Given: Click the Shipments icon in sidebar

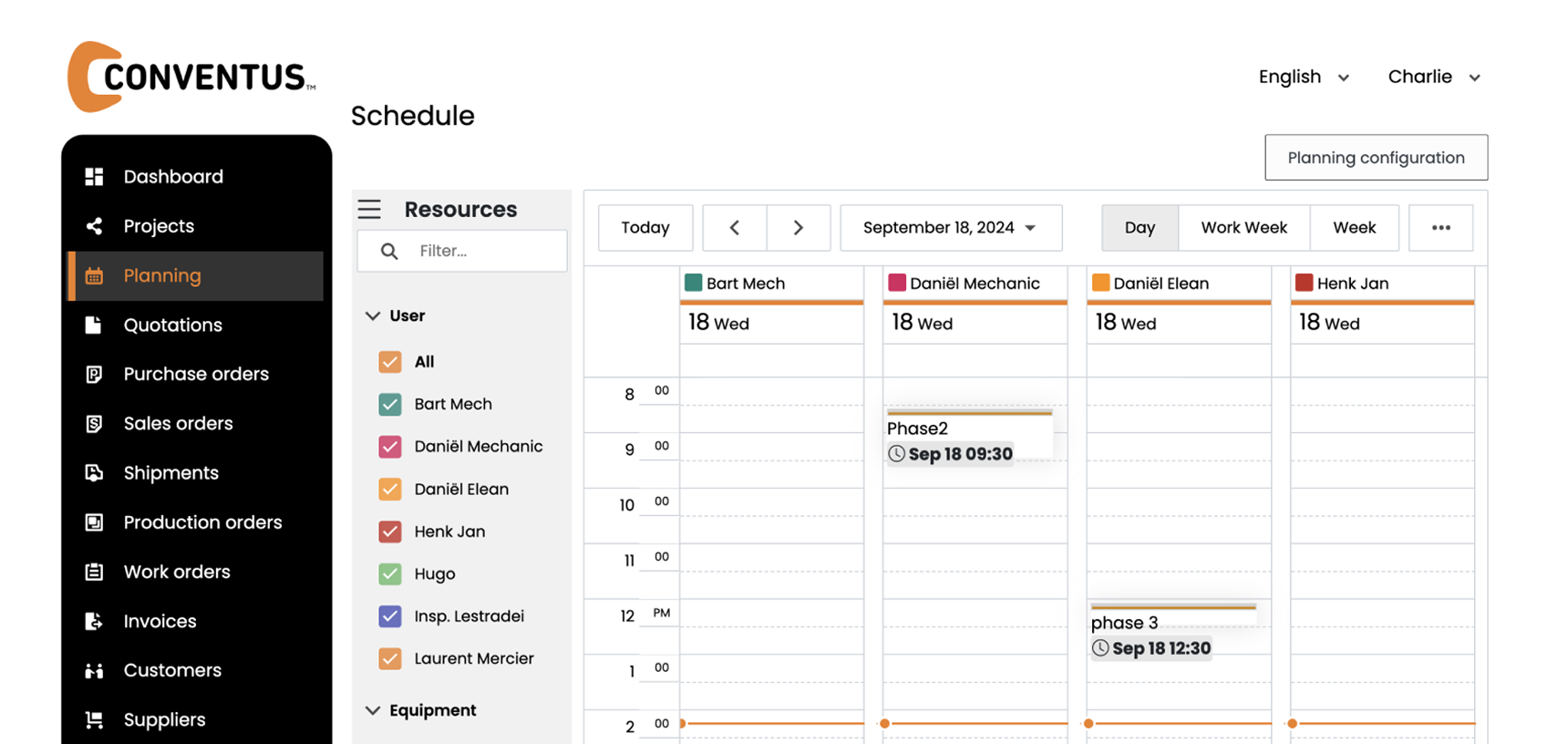Looking at the screenshot, I should pos(94,472).
